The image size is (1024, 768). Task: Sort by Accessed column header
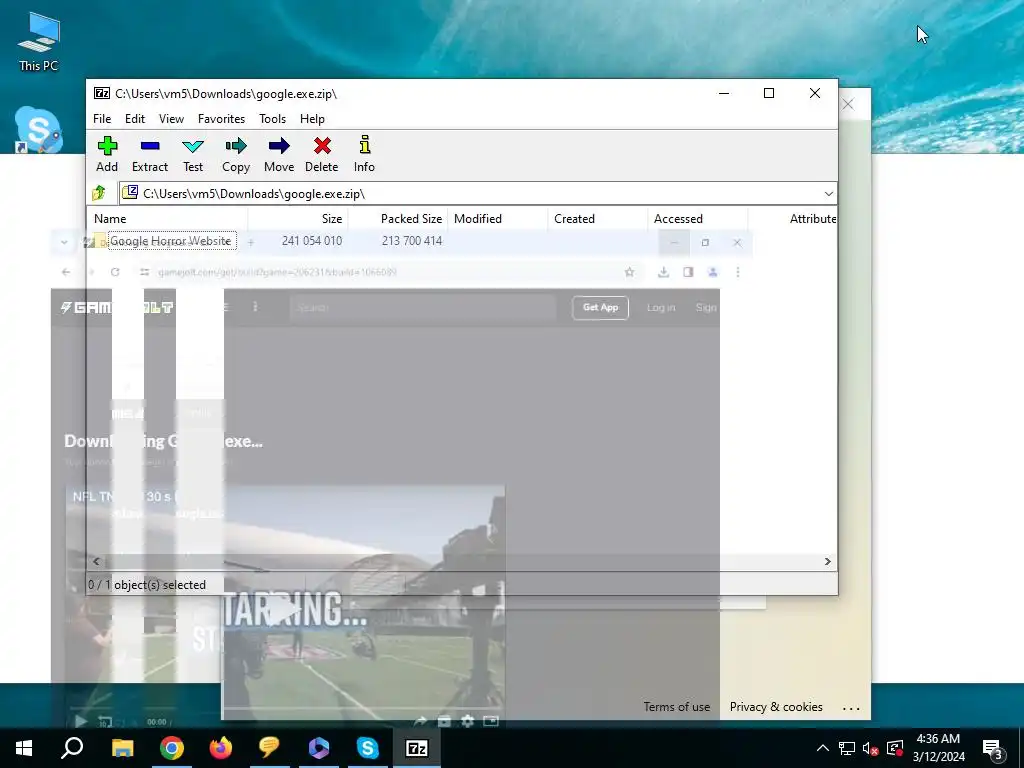pyautogui.click(x=697, y=219)
